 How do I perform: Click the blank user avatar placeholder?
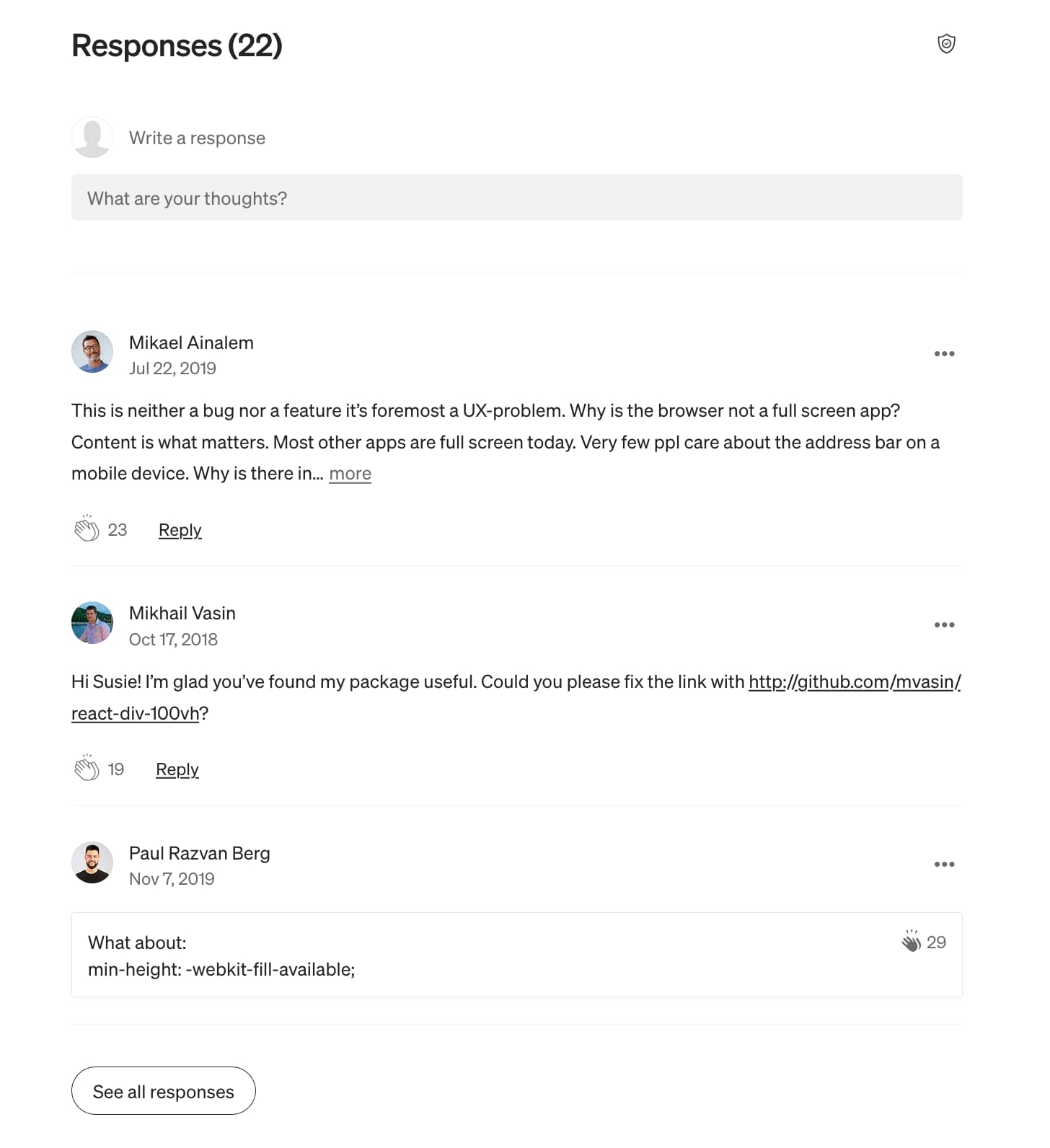point(92,137)
